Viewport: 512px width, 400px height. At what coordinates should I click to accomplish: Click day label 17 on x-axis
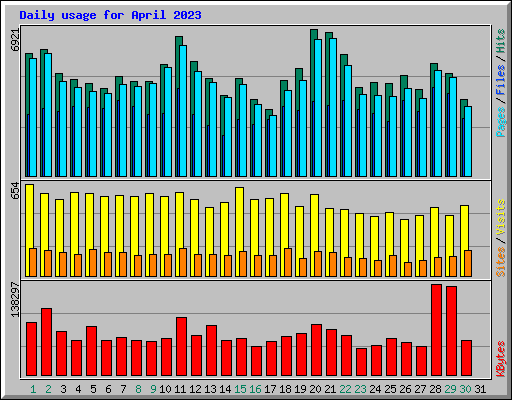click(270, 389)
